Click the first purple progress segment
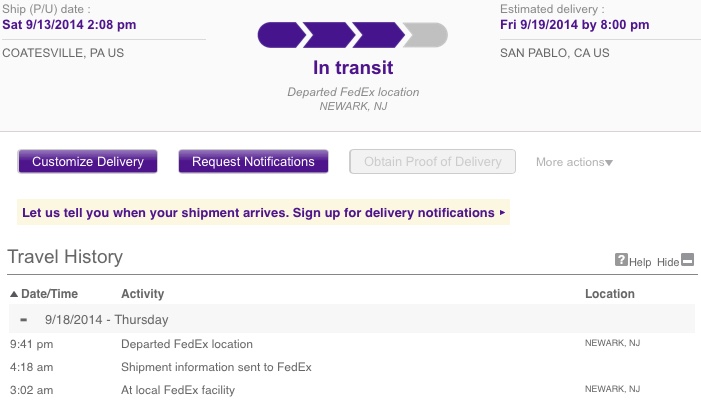The height and width of the screenshot is (403, 701). coord(282,35)
